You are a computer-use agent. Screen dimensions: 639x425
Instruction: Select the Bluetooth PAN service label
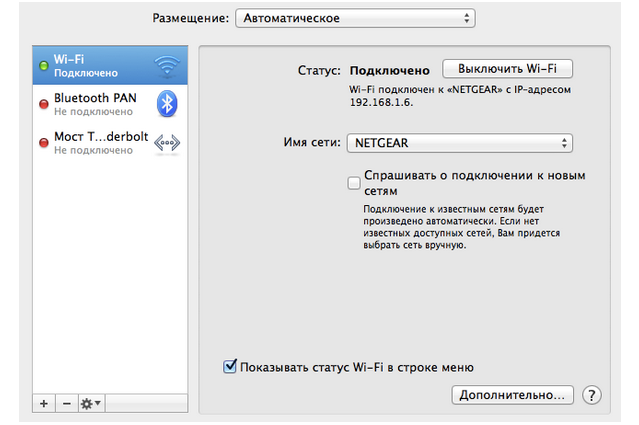[93, 97]
